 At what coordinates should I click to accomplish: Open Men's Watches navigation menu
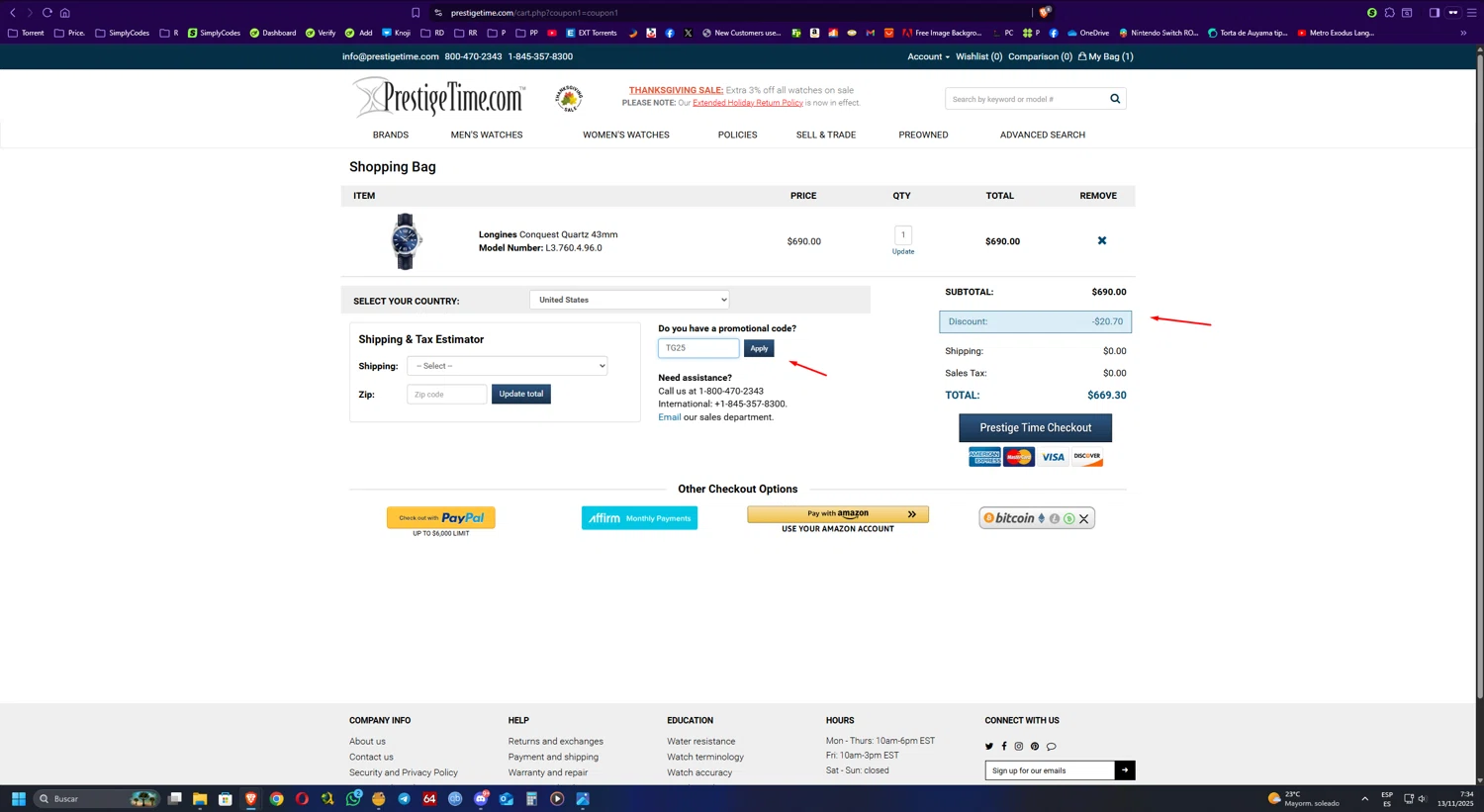(x=487, y=135)
